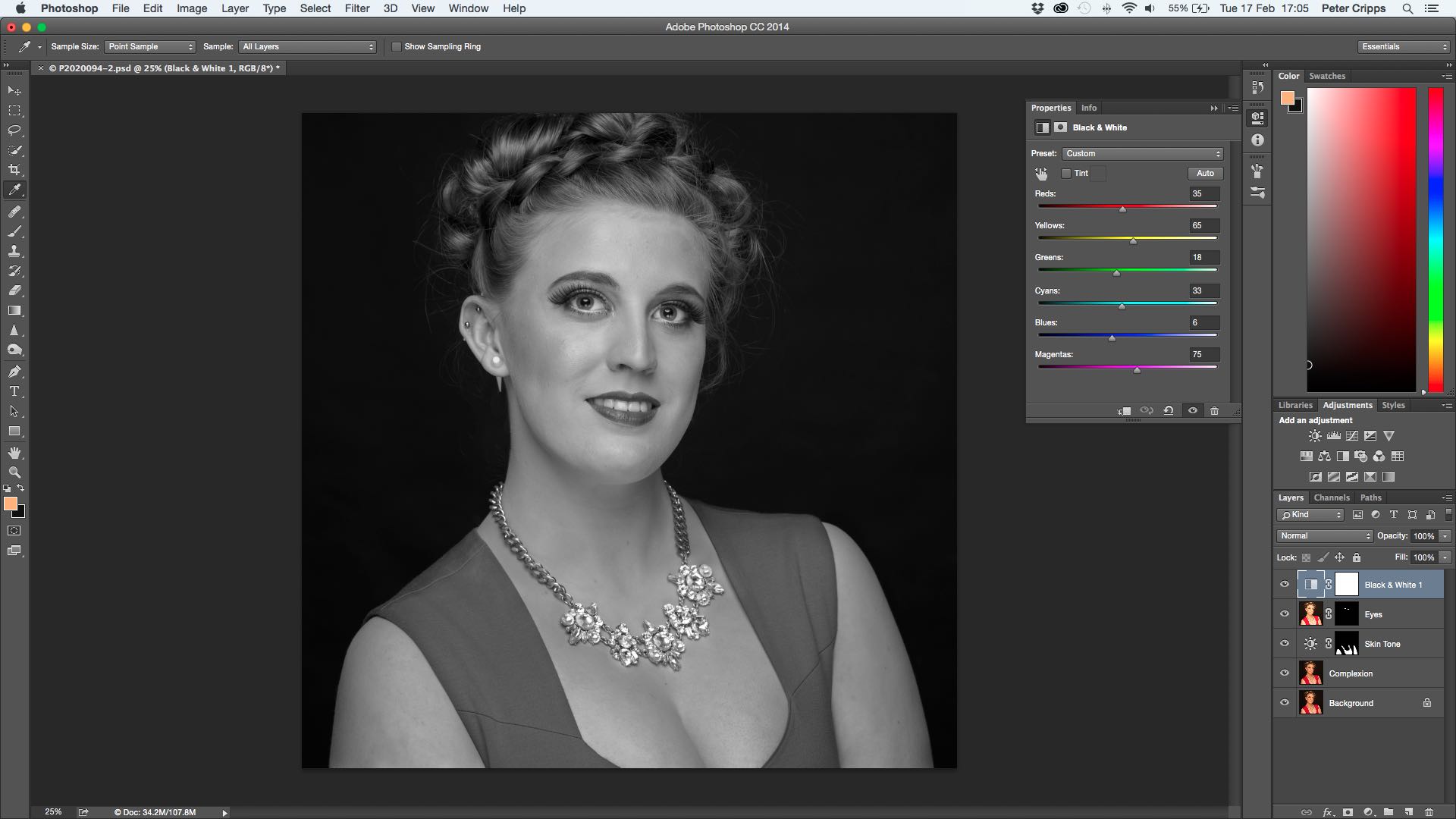The height and width of the screenshot is (819, 1456).
Task: Delete the adjustment layer with the Properties trash icon
Action: [x=1214, y=410]
